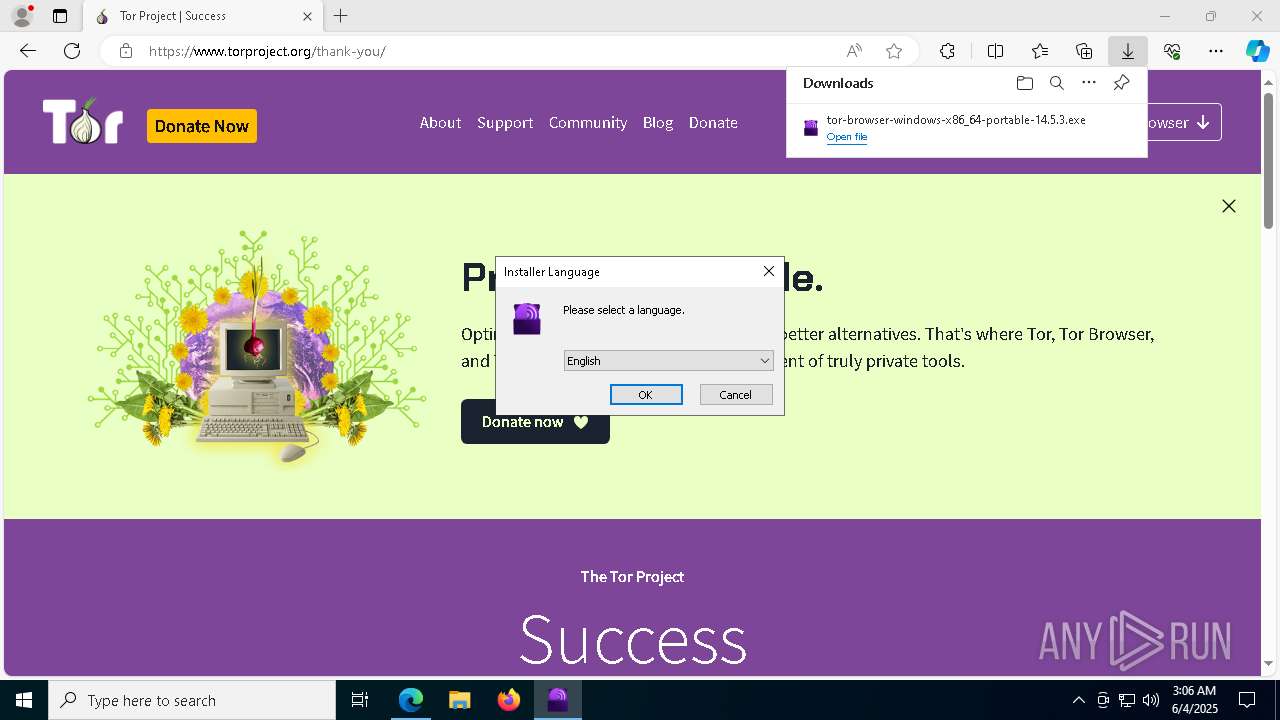Open the Support menu item

click(x=505, y=123)
